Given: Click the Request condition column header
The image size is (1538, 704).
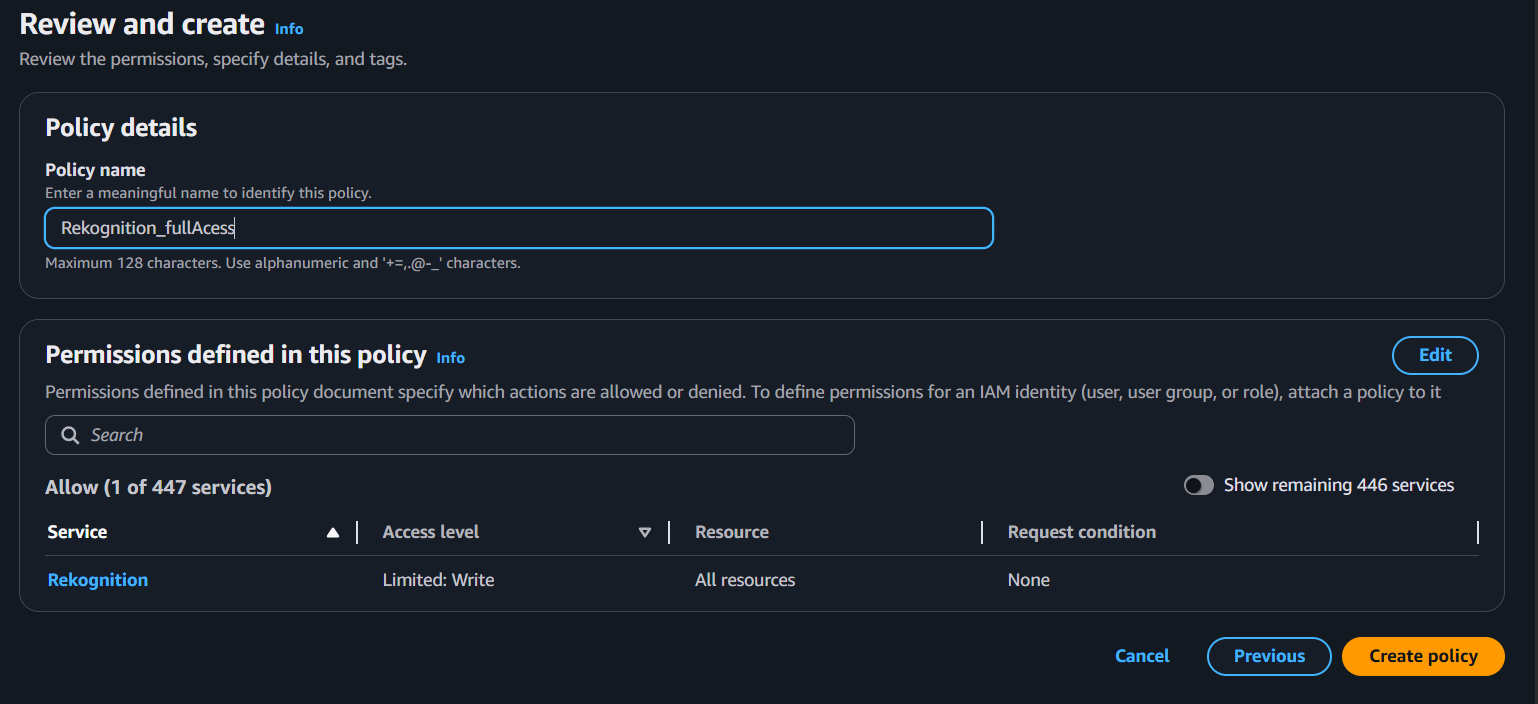Looking at the screenshot, I should coord(1082,532).
